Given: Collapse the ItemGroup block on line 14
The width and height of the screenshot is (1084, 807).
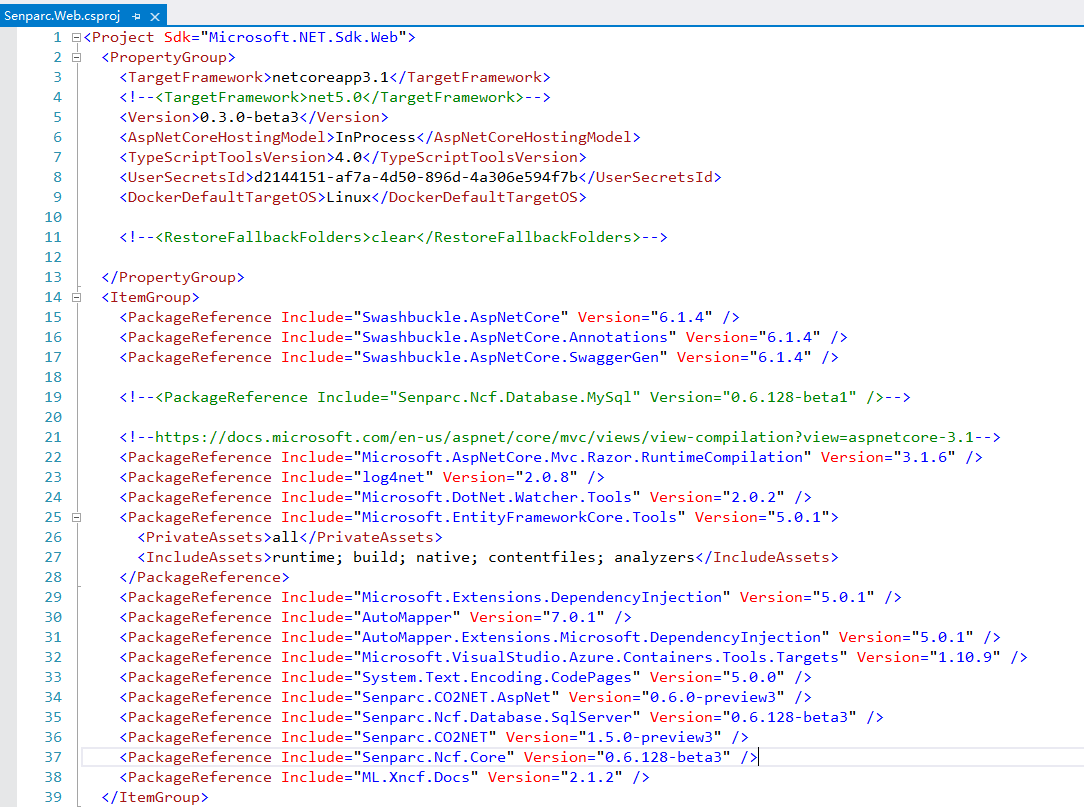Looking at the screenshot, I should 77,297.
